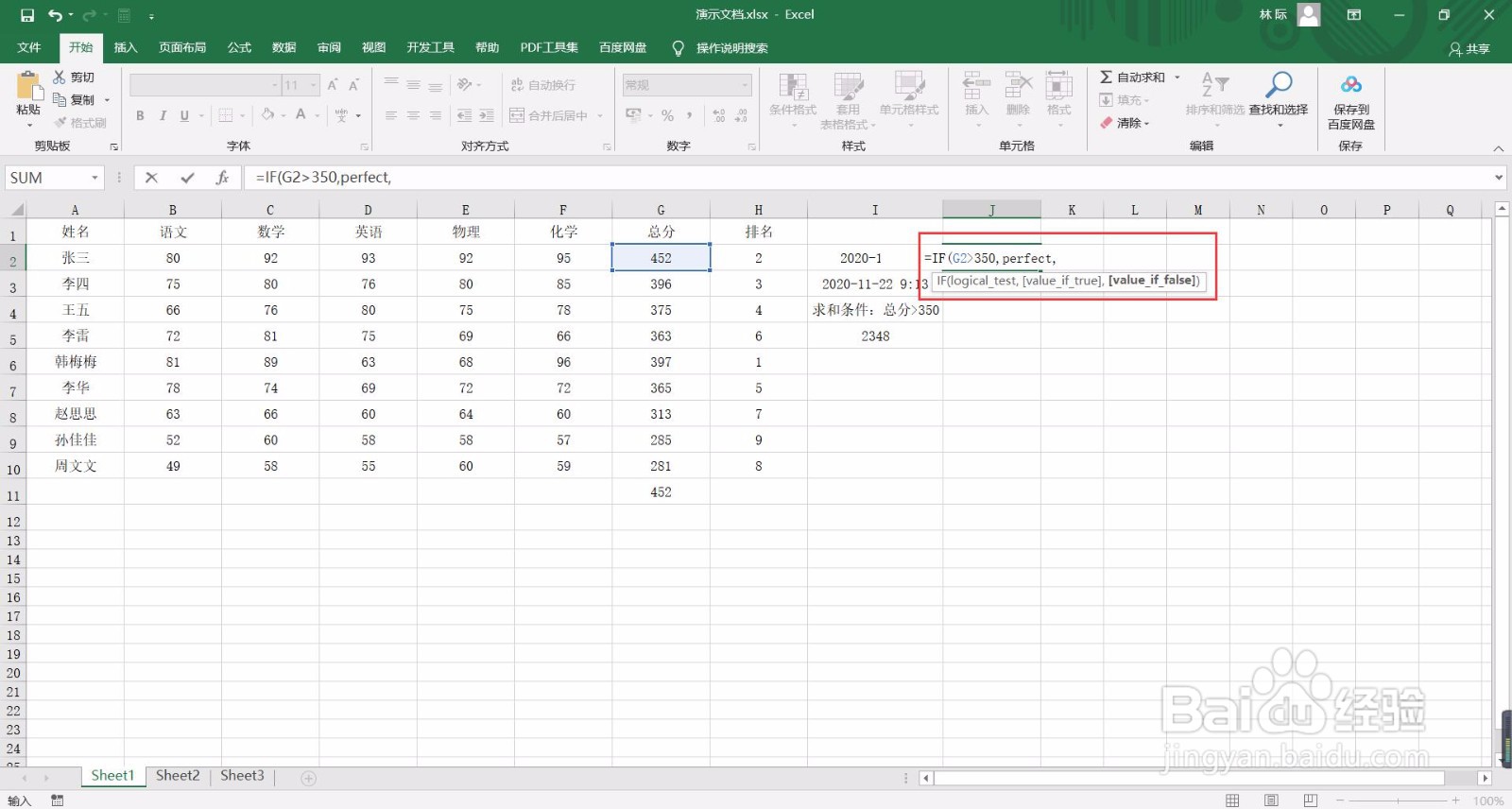Open Conditional Formatting (条件格式)
The image size is (1512, 809).
click(x=793, y=99)
